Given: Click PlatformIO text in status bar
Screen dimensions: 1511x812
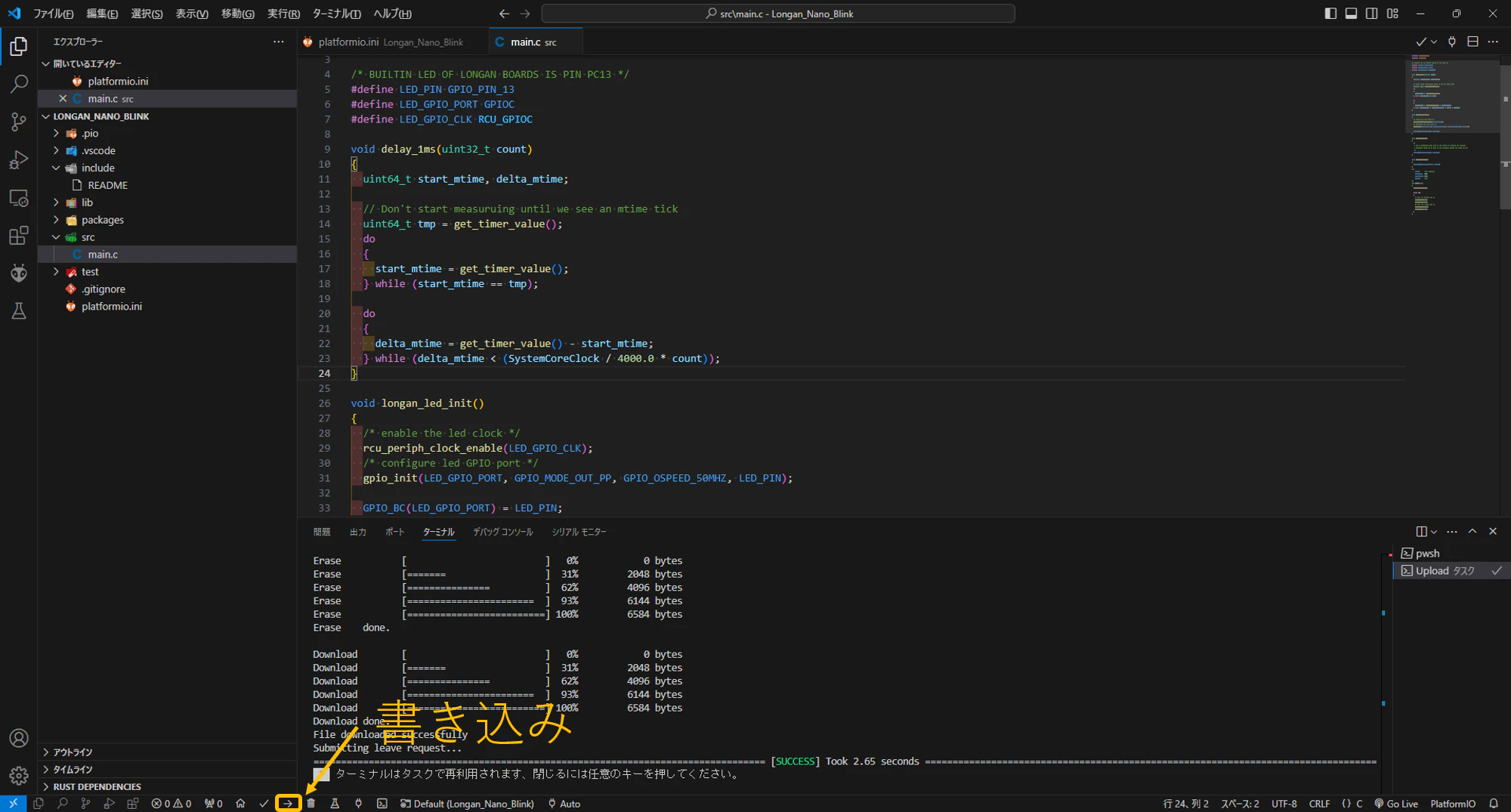Looking at the screenshot, I should [1452, 804].
